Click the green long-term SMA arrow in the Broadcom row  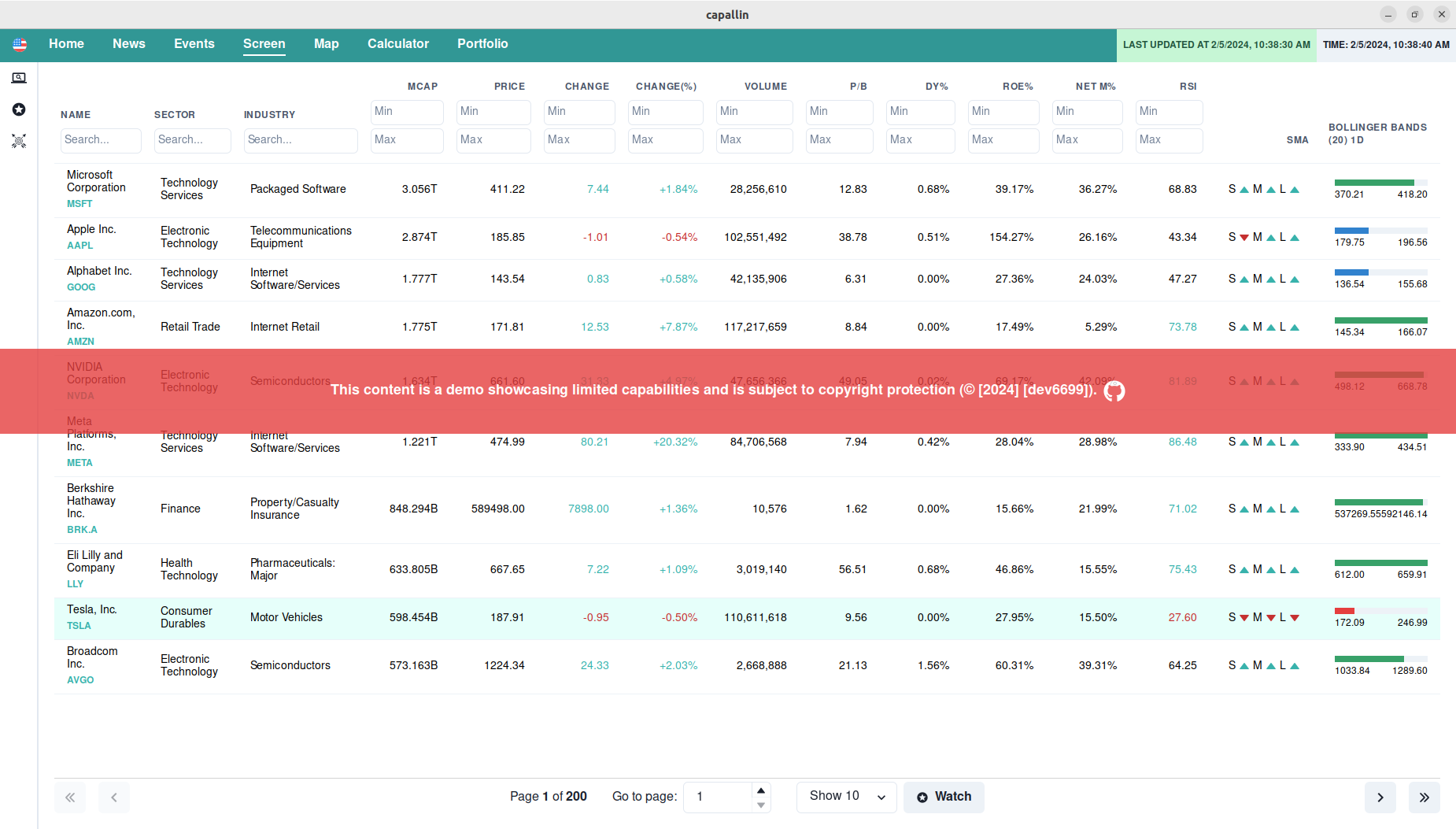pyautogui.click(x=1295, y=666)
